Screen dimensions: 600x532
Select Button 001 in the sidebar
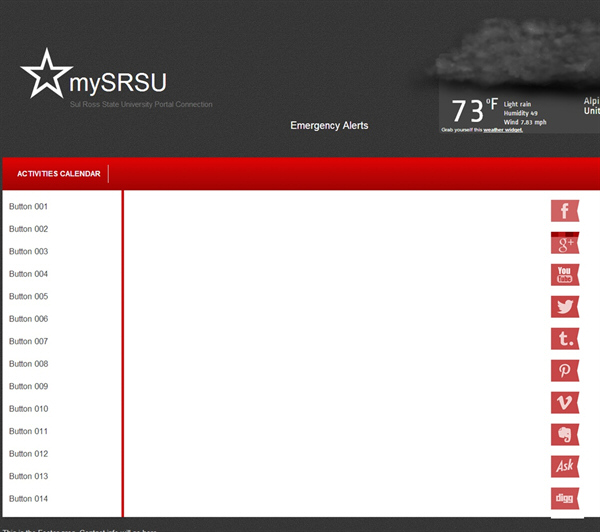[29, 207]
